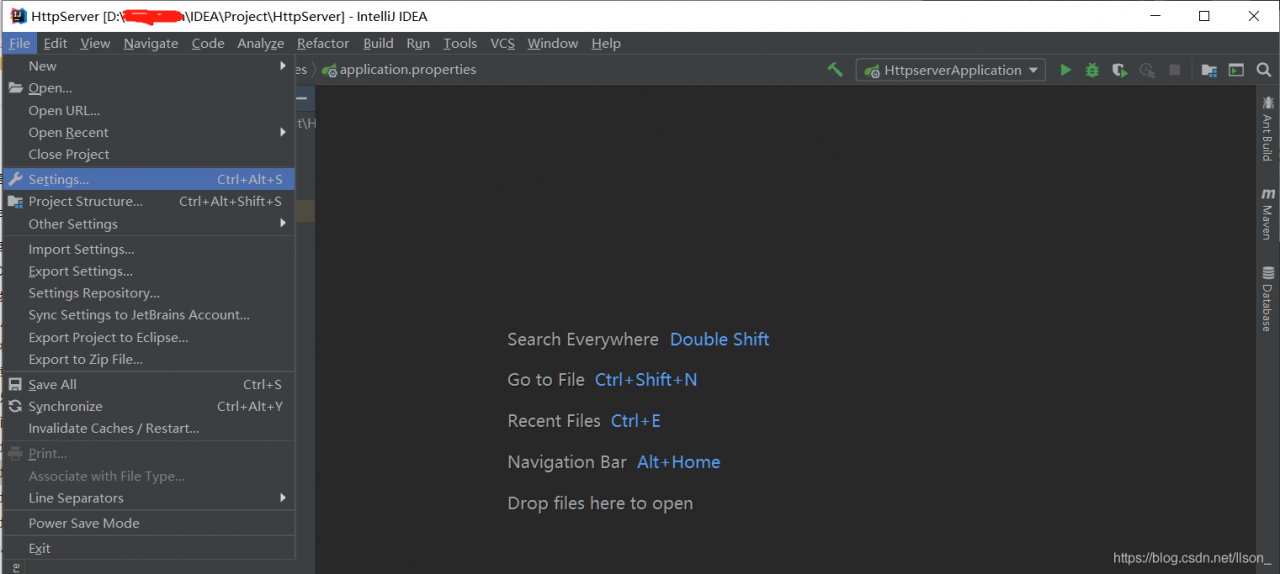Click Exit in the File menu
The width and height of the screenshot is (1280, 574).
point(148,548)
